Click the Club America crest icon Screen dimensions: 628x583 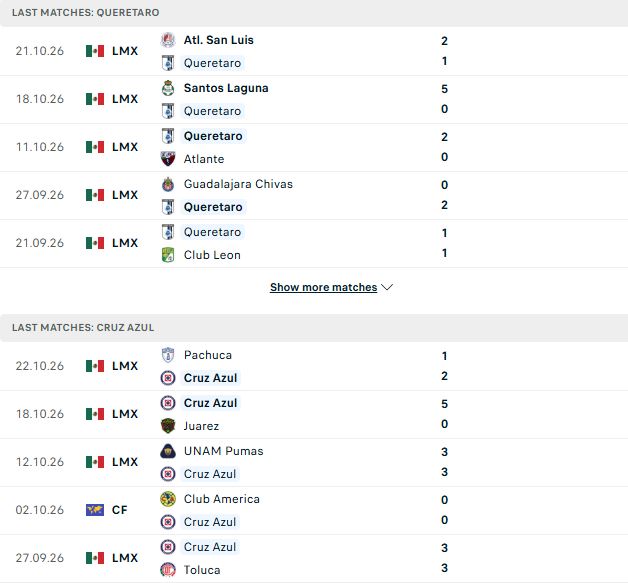click(x=168, y=499)
